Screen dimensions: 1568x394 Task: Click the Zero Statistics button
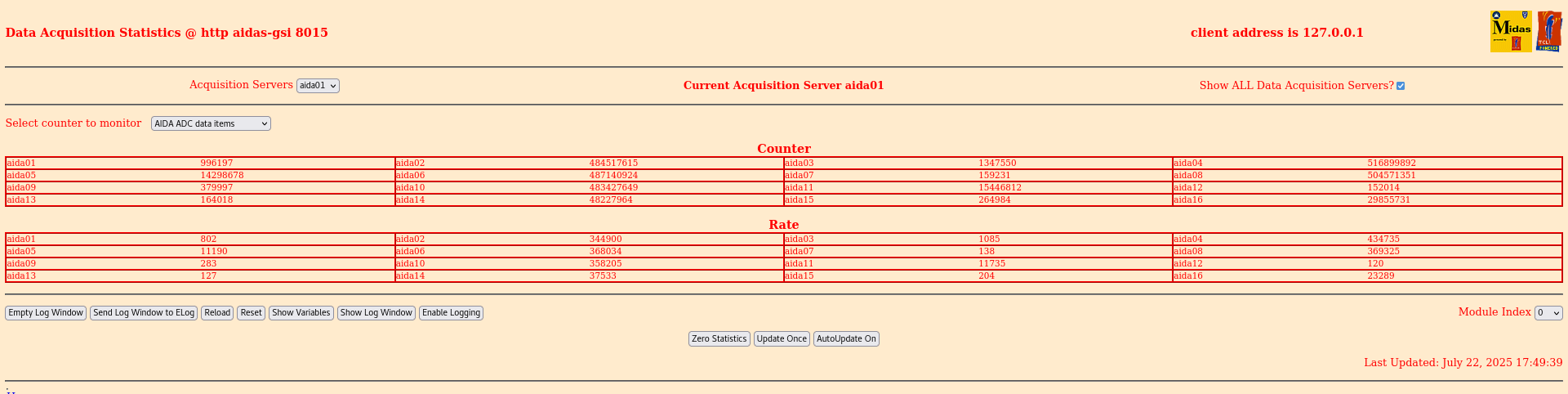click(719, 338)
